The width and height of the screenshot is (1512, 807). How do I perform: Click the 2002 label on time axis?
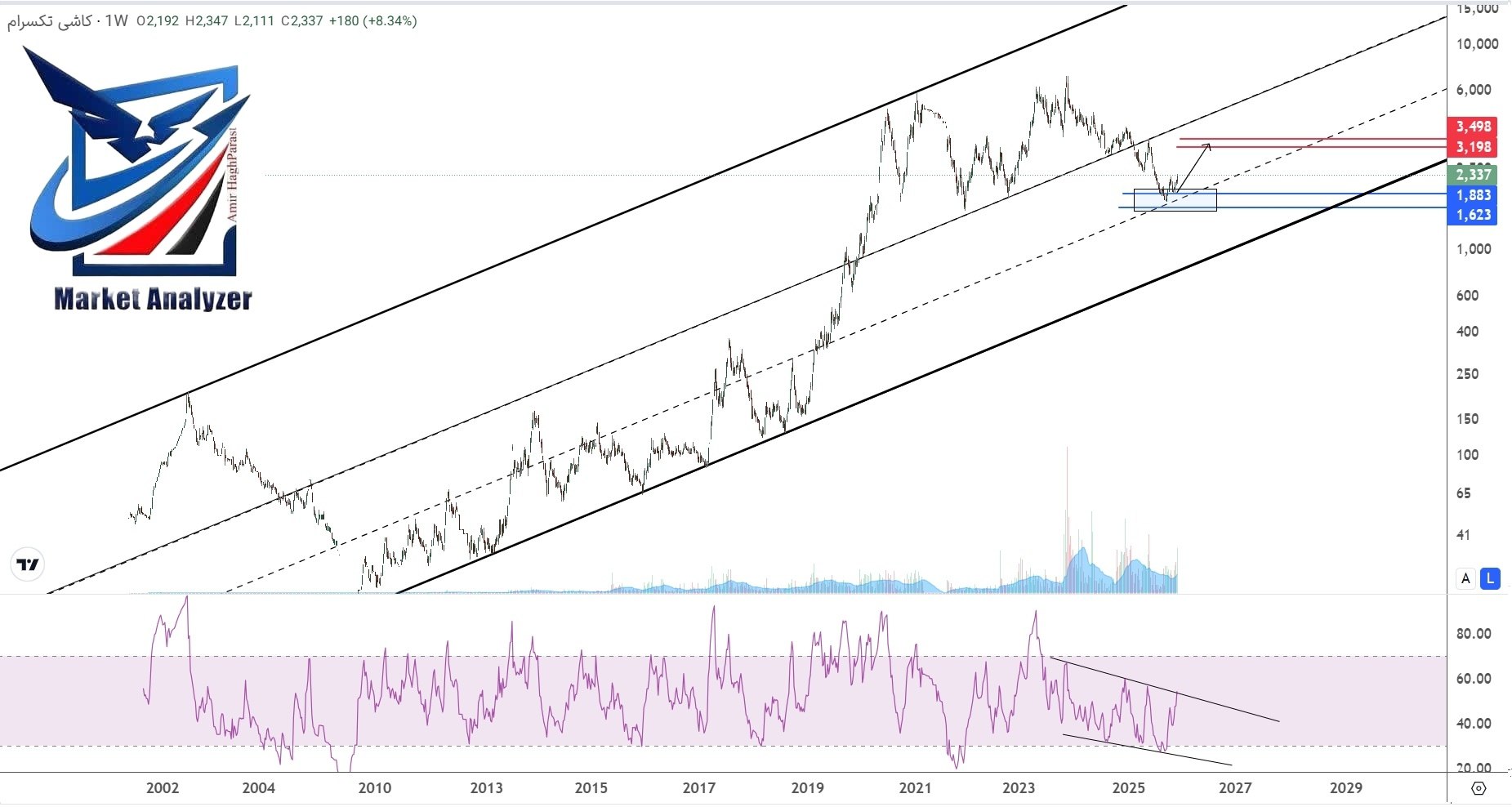(162, 788)
